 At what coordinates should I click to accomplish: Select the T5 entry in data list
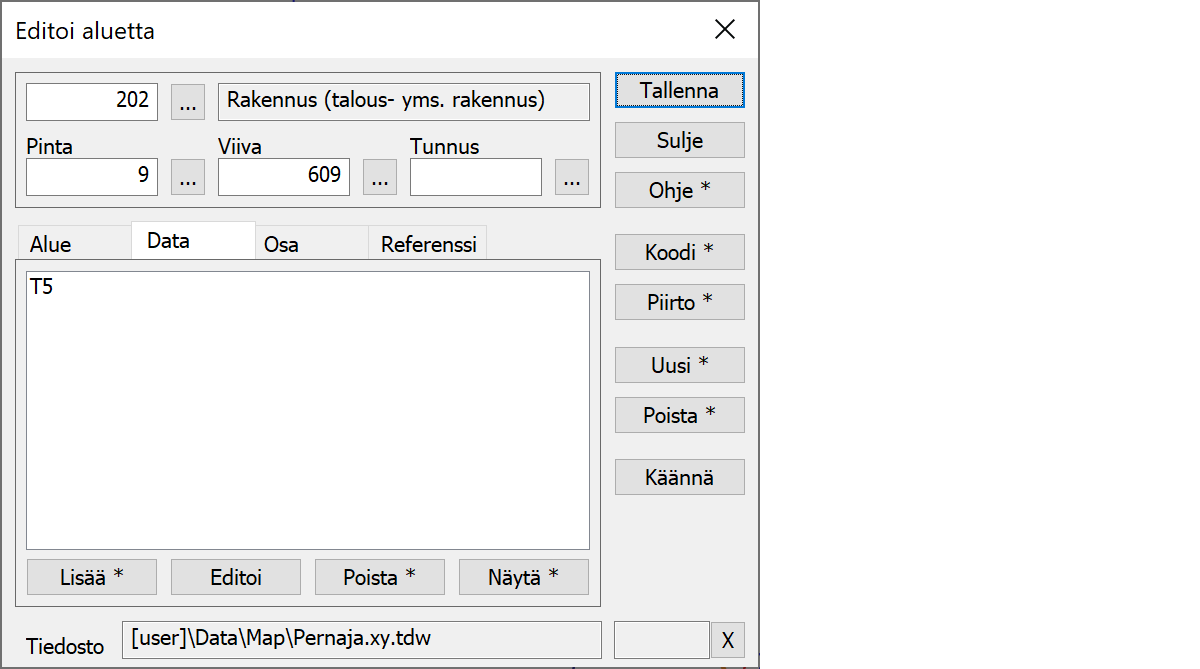click(x=42, y=288)
